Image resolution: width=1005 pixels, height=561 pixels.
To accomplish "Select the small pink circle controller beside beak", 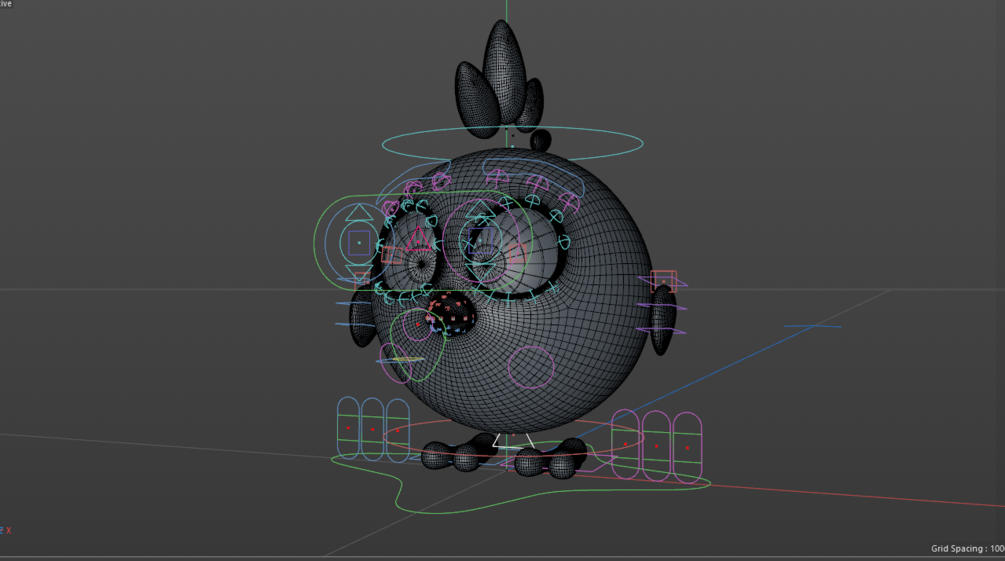I will [x=417, y=325].
